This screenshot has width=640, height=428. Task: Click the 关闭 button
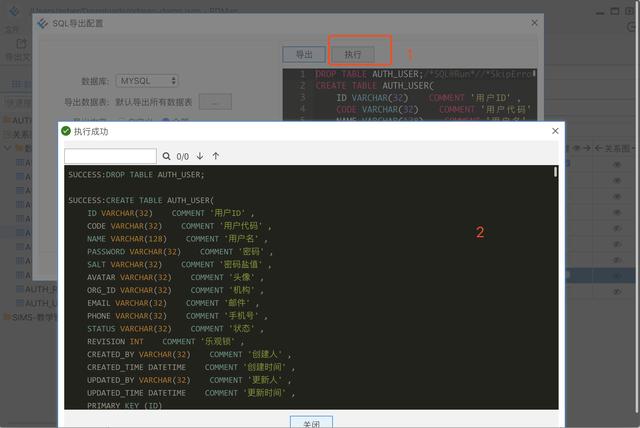point(311,423)
